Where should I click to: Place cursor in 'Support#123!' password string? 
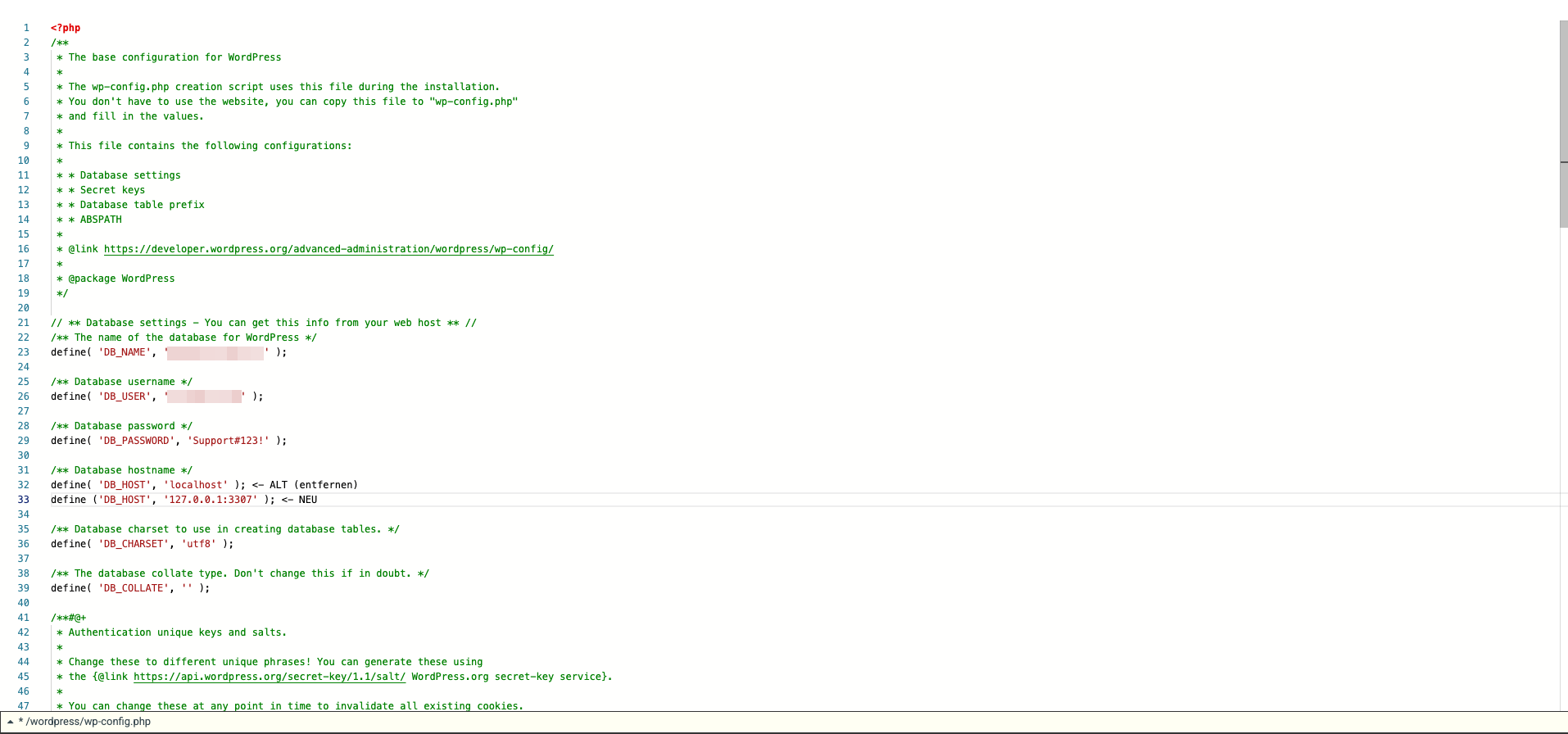click(x=229, y=441)
